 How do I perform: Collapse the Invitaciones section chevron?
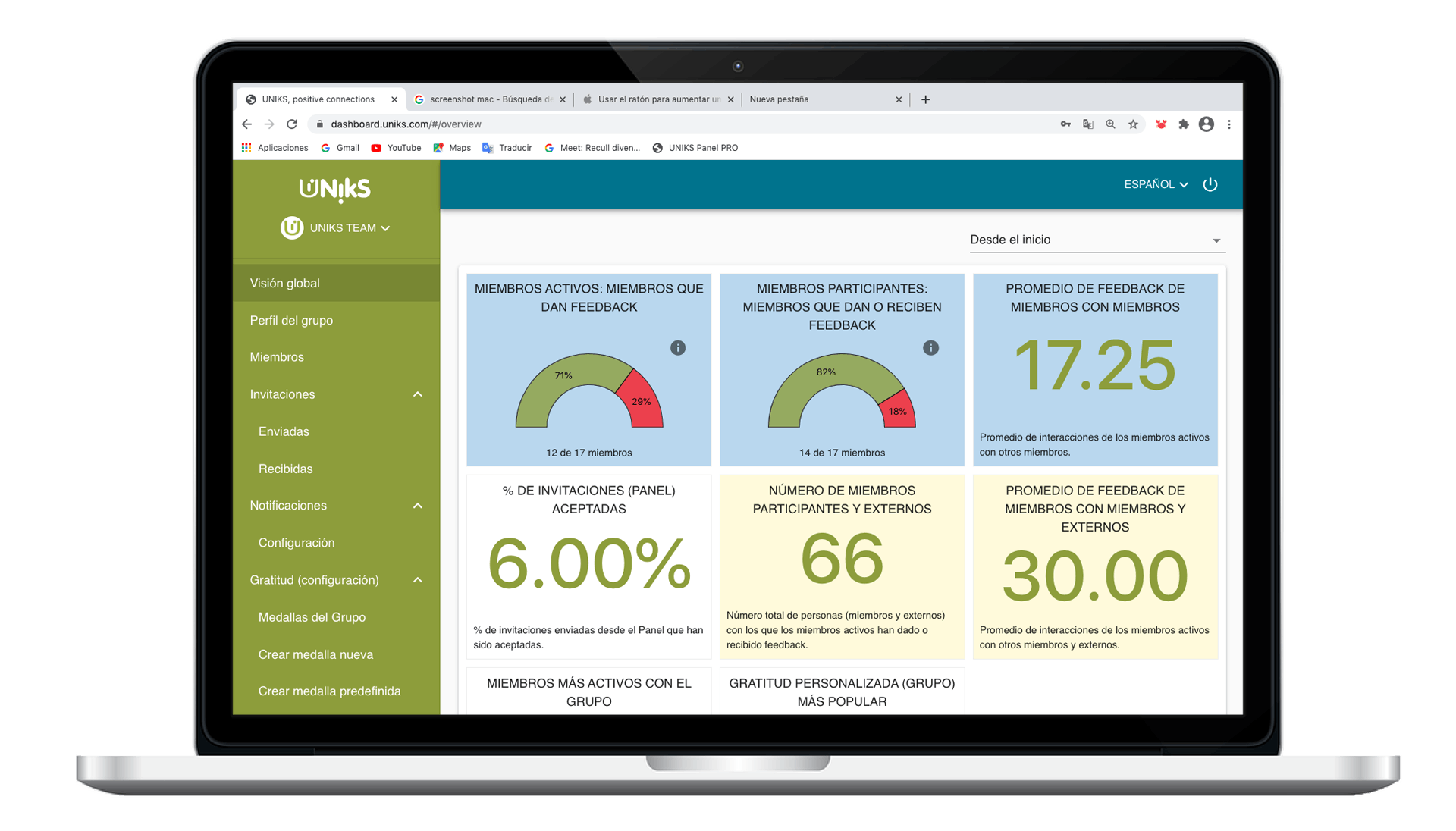tap(418, 394)
